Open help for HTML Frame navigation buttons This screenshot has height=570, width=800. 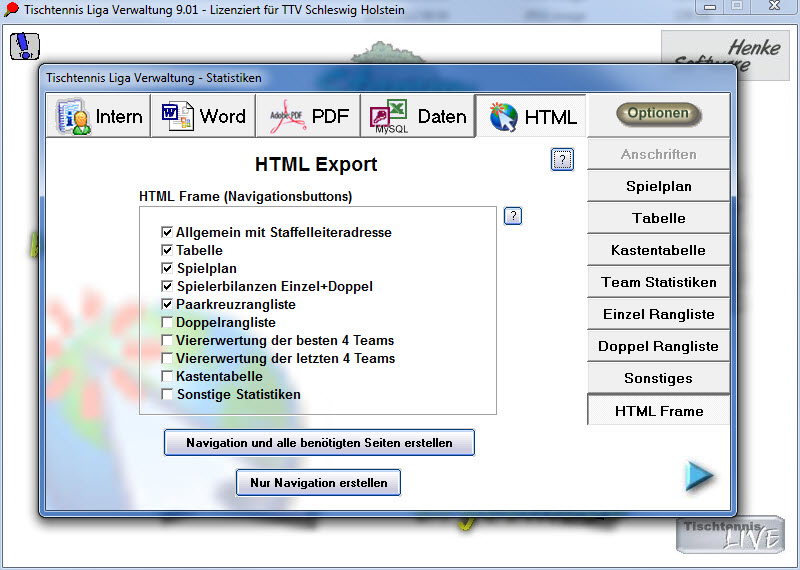pos(513,216)
